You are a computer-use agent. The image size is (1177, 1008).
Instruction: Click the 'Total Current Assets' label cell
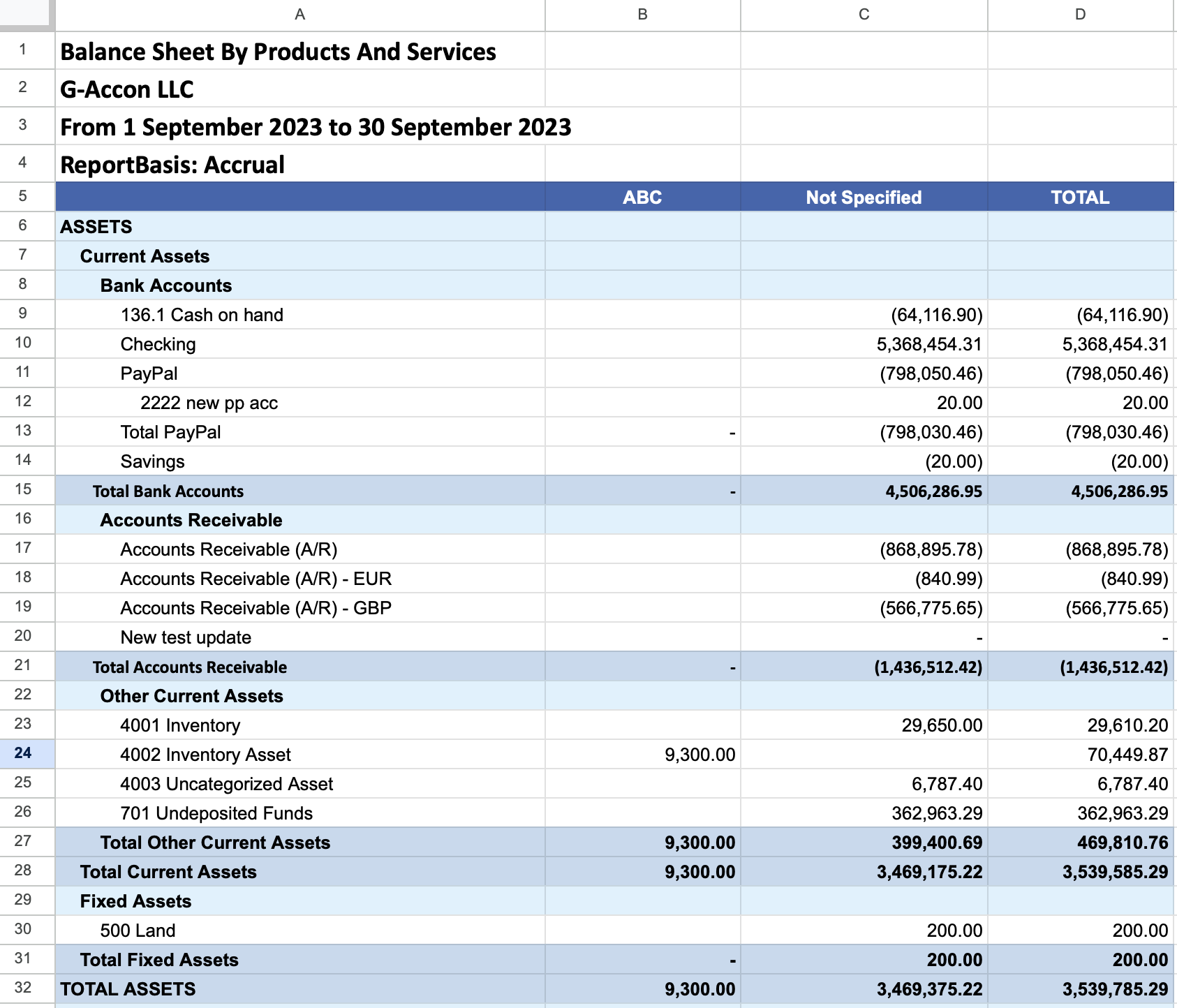coord(300,871)
